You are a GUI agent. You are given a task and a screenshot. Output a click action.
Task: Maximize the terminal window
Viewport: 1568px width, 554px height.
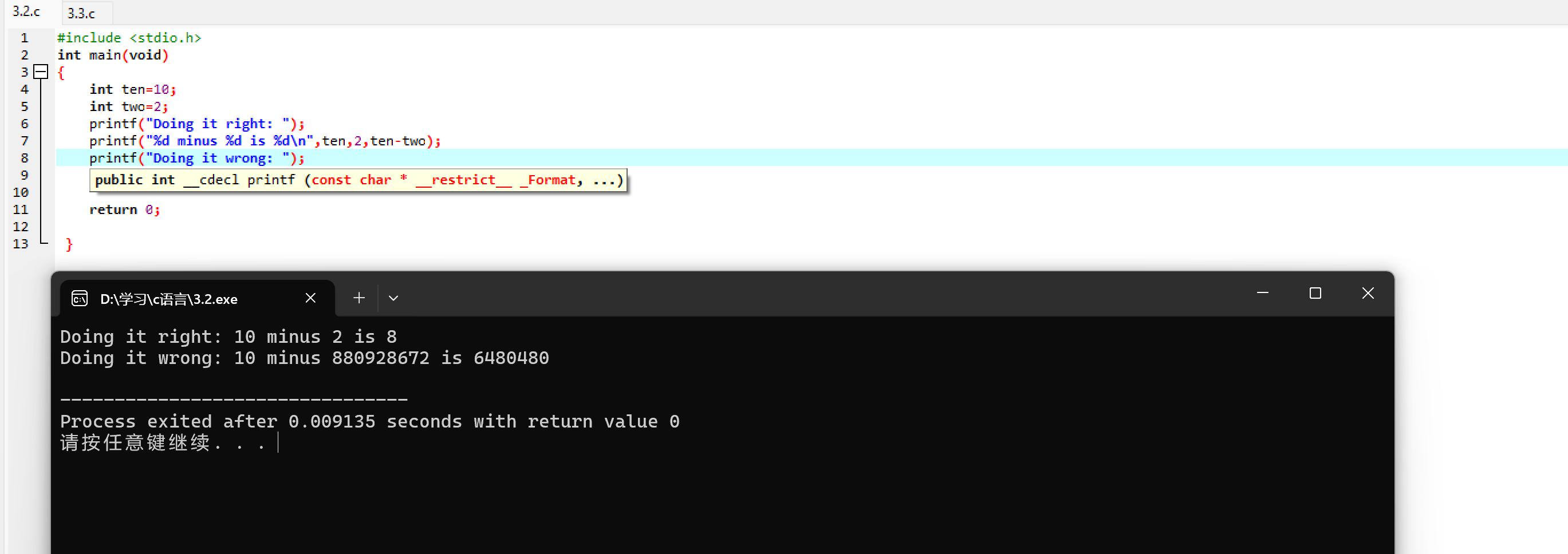tap(1315, 293)
